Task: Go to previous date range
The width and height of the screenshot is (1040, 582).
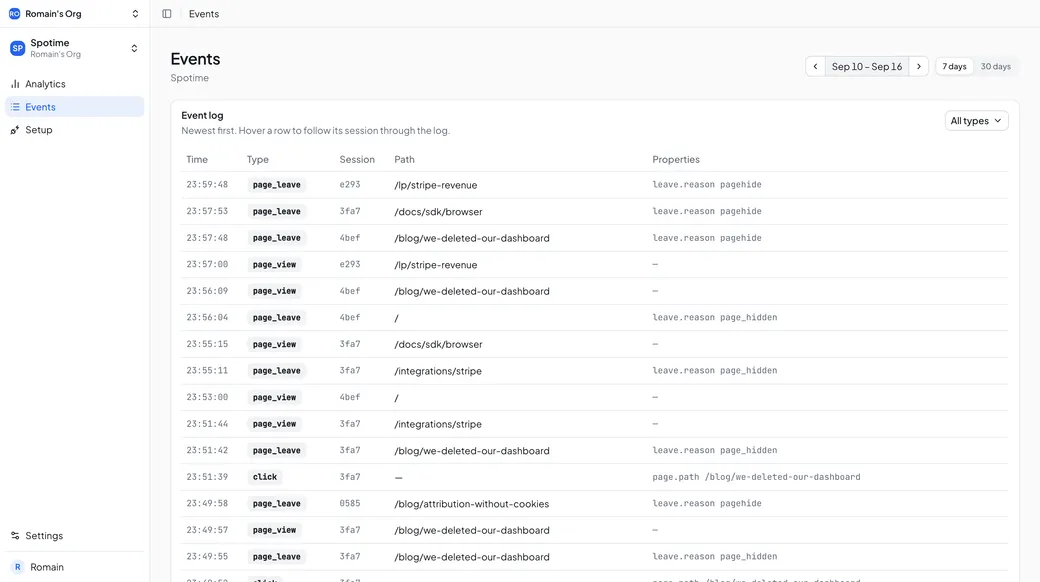Action: point(815,66)
